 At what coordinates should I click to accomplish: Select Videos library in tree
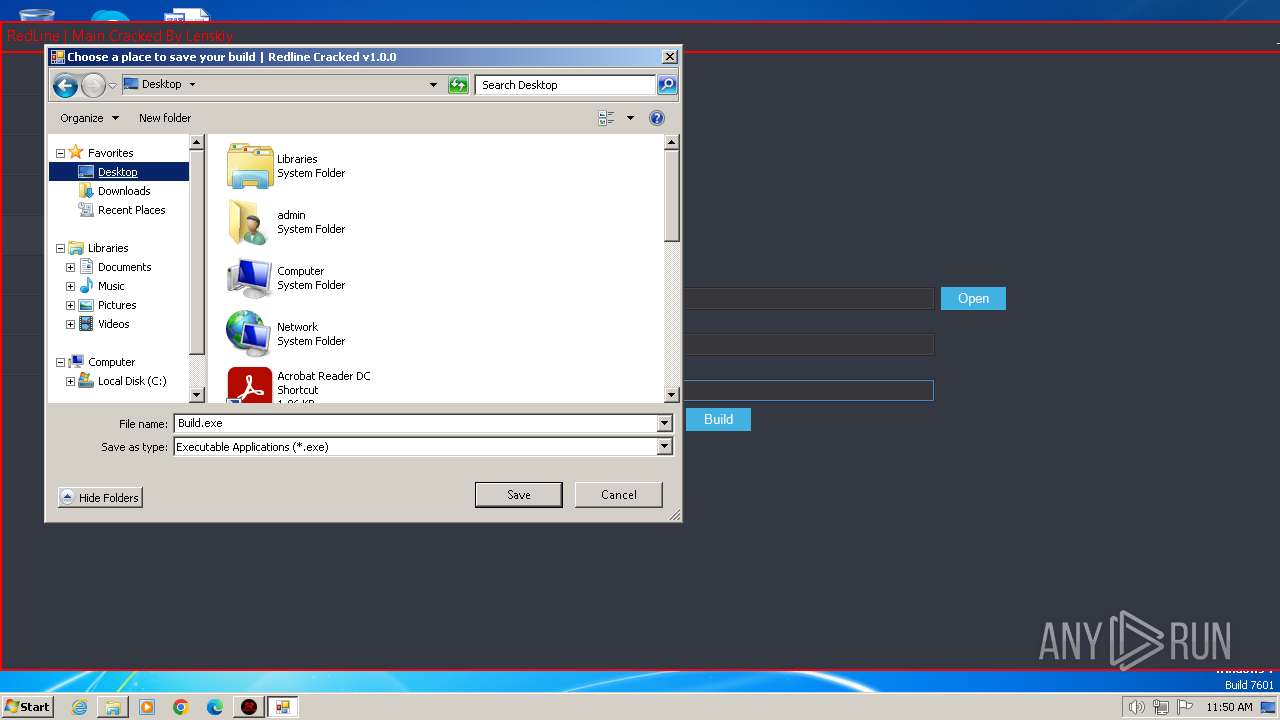tap(113, 324)
